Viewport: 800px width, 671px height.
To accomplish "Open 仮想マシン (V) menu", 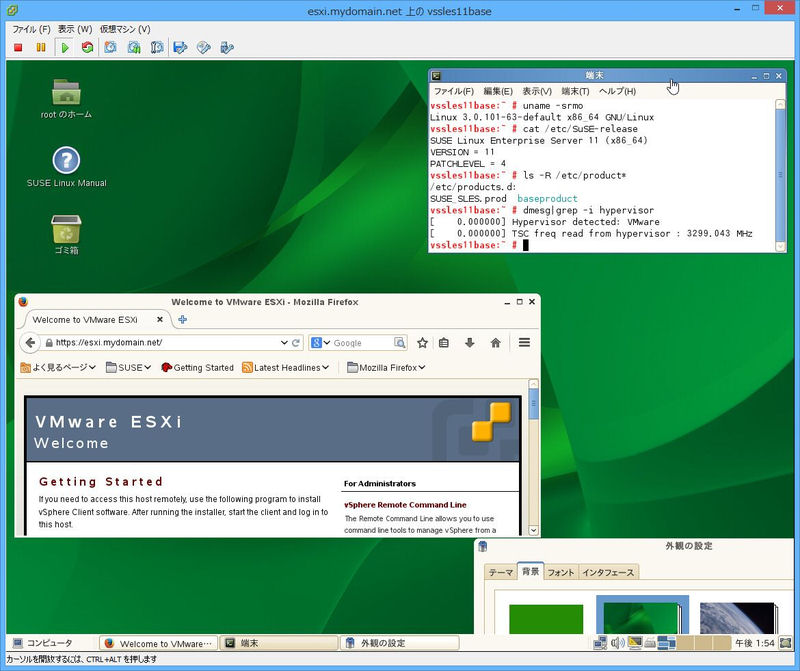I will click(125, 29).
